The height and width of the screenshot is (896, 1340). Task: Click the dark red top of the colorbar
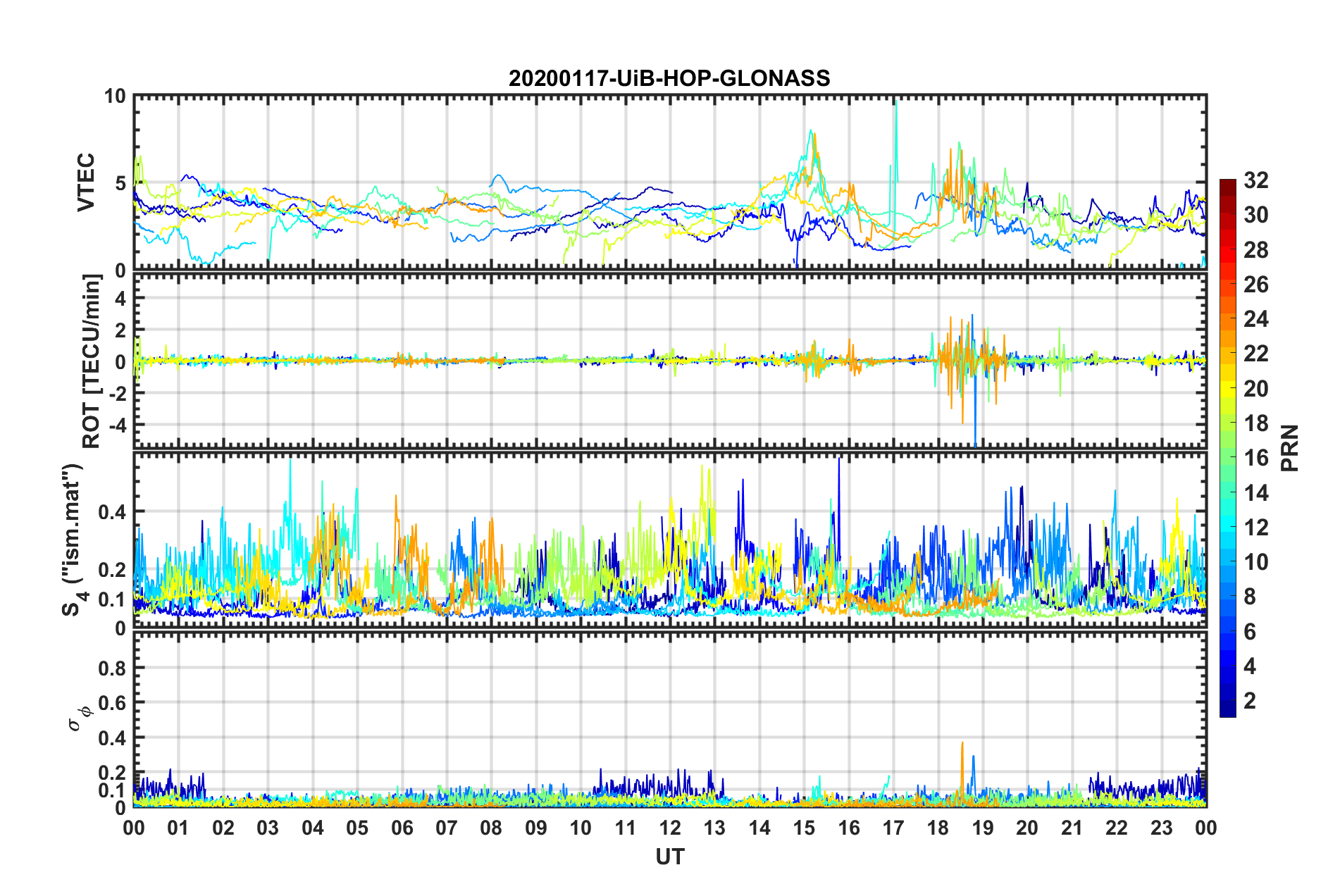tap(1227, 185)
